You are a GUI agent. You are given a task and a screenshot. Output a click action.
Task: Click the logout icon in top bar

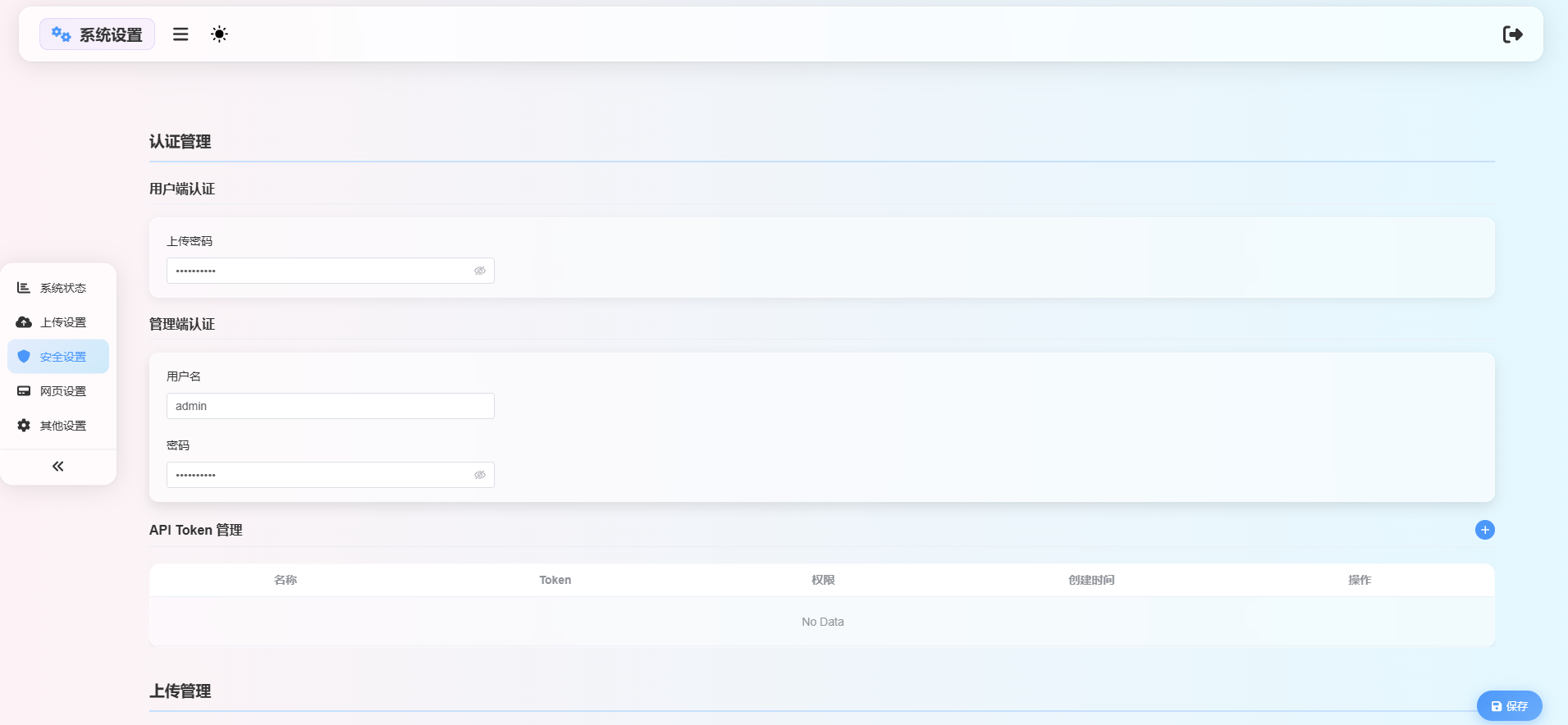(1512, 34)
